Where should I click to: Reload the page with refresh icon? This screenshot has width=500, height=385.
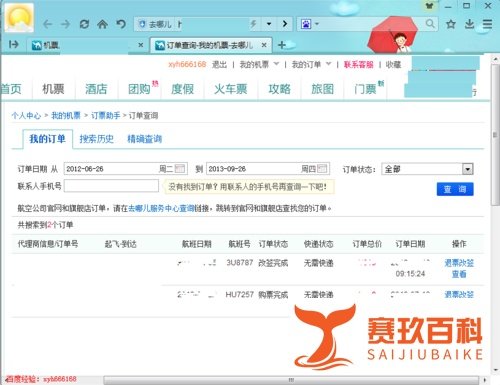coord(84,24)
